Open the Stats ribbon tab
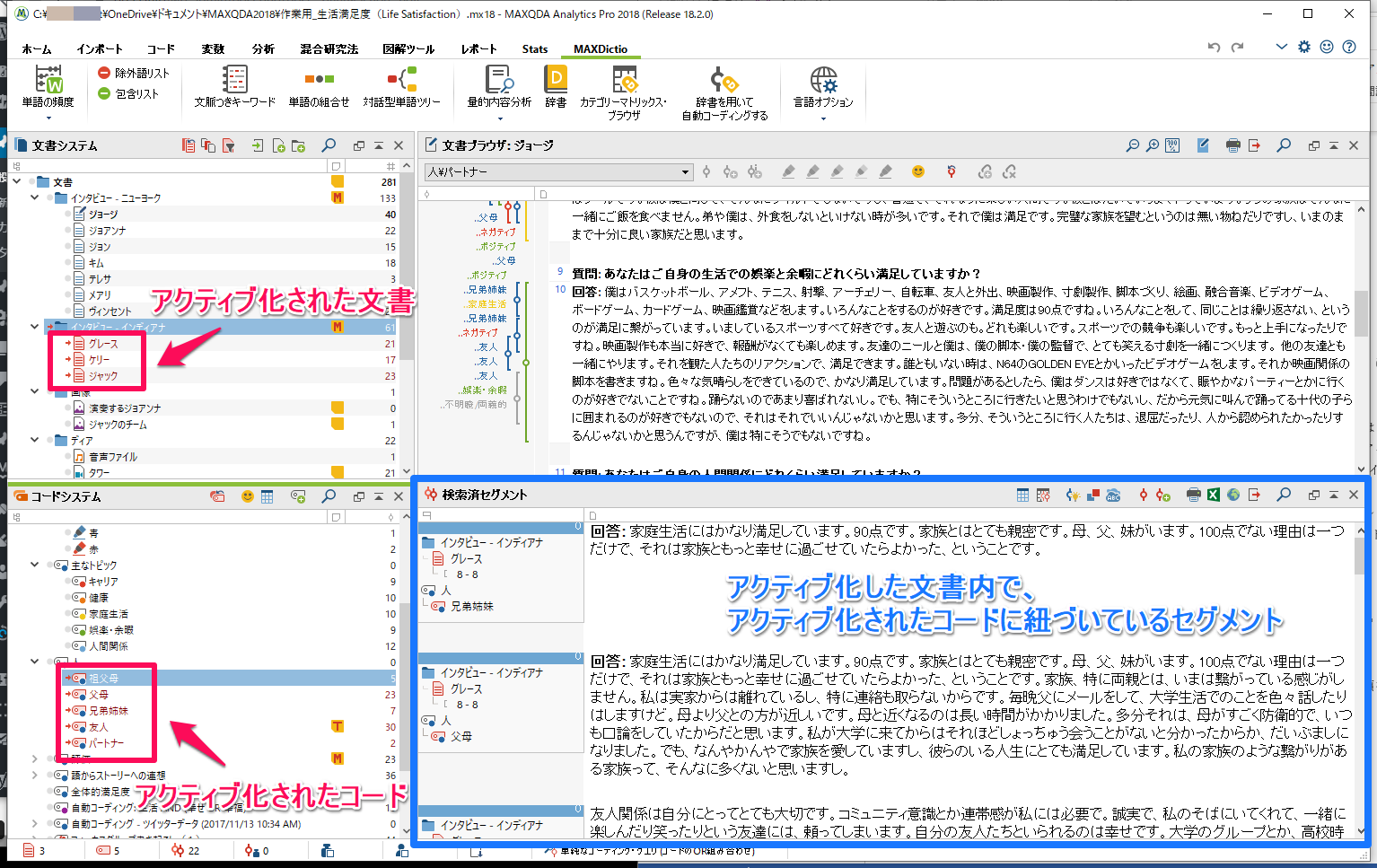The height and width of the screenshot is (868, 1377). tap(535, 49)
